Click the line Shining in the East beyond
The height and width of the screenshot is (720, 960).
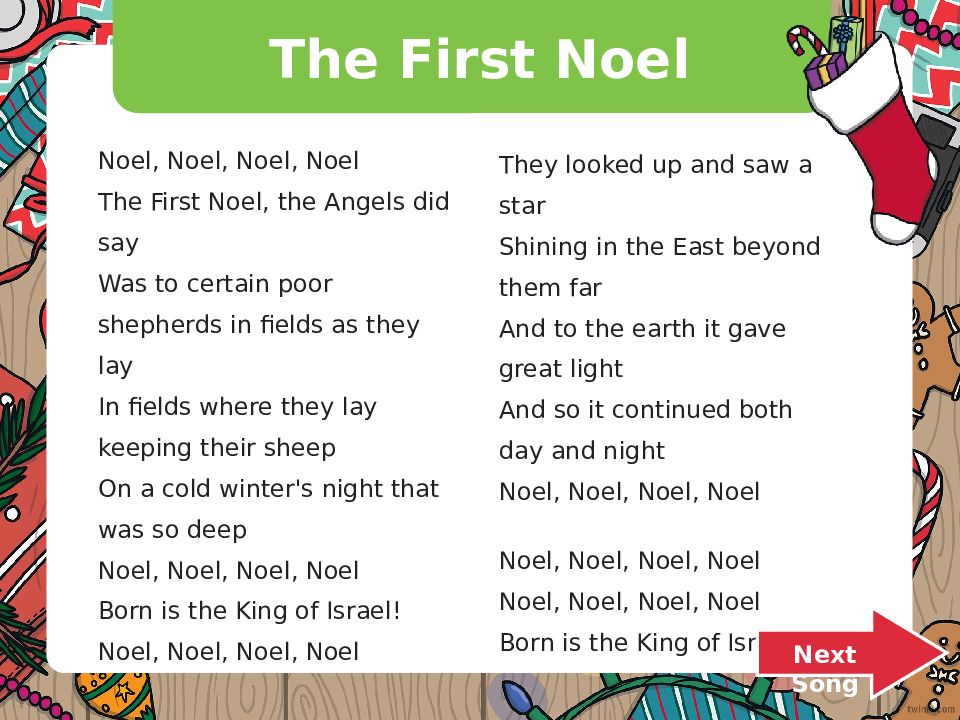pyautogui.click(x=659, y=247)
